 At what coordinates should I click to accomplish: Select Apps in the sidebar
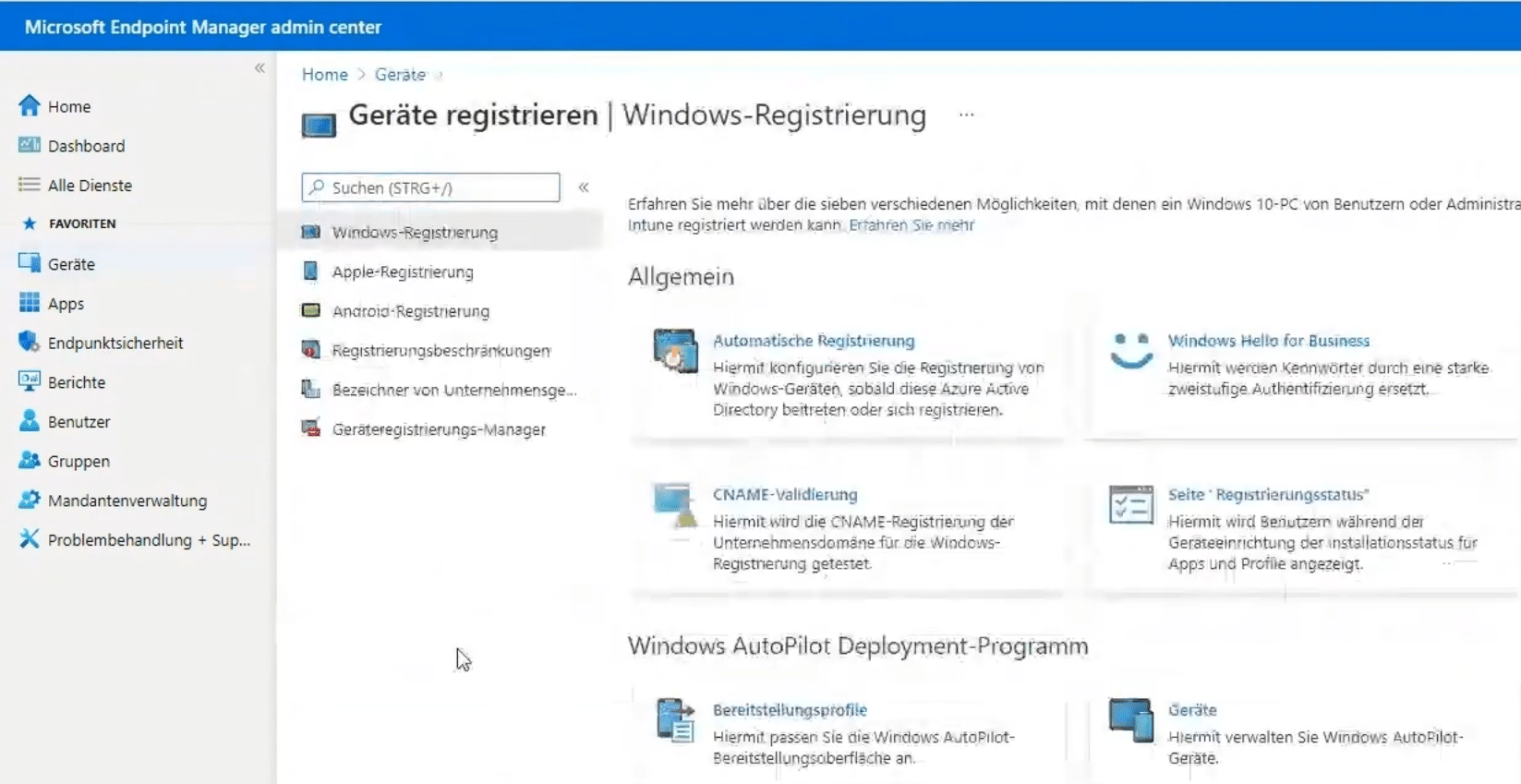66,304
